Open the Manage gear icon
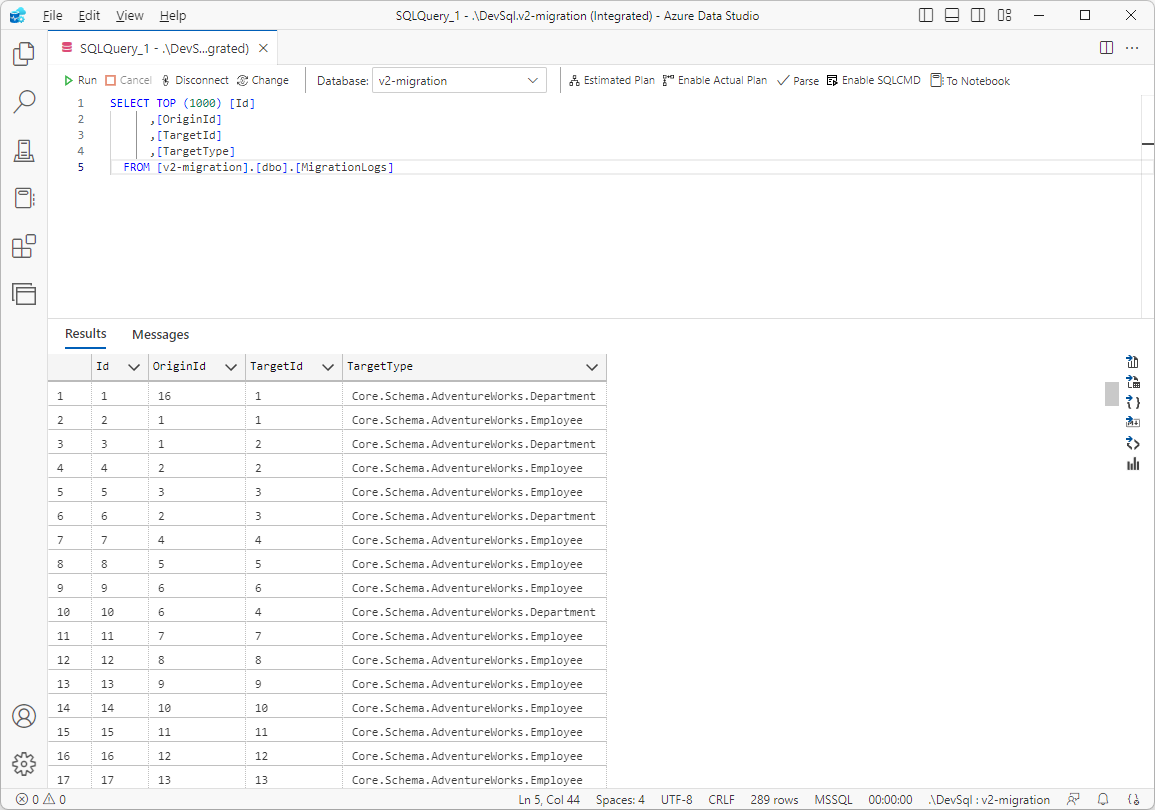This screenshot has width=1155, height=810. tap(24, 764)
